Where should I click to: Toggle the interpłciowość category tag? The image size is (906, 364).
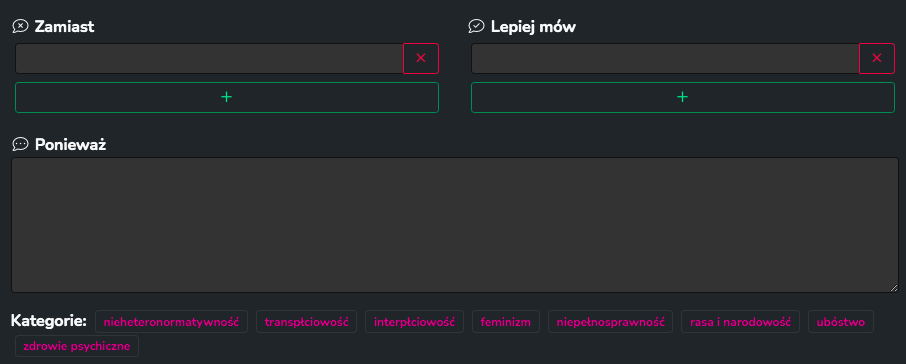click(414, 322)
